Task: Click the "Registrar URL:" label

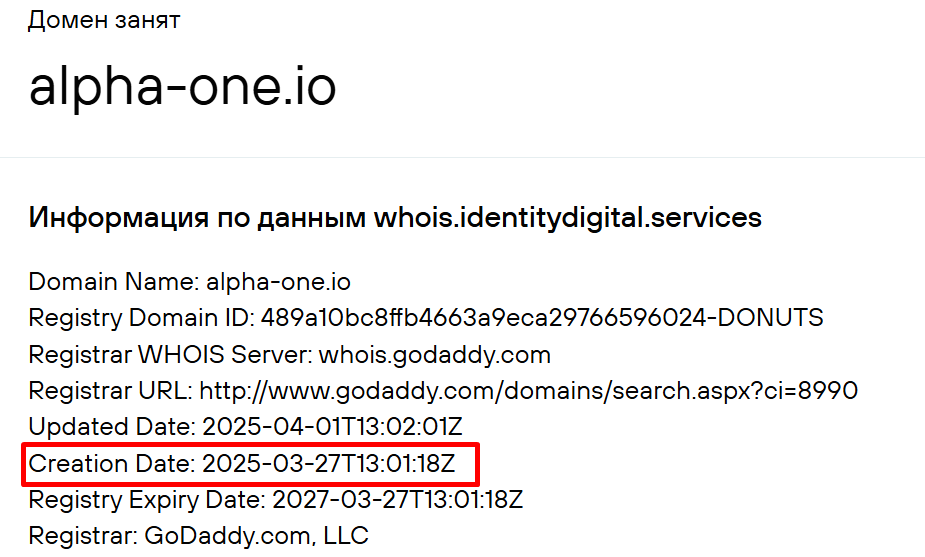Action: (x=110, y=390)
